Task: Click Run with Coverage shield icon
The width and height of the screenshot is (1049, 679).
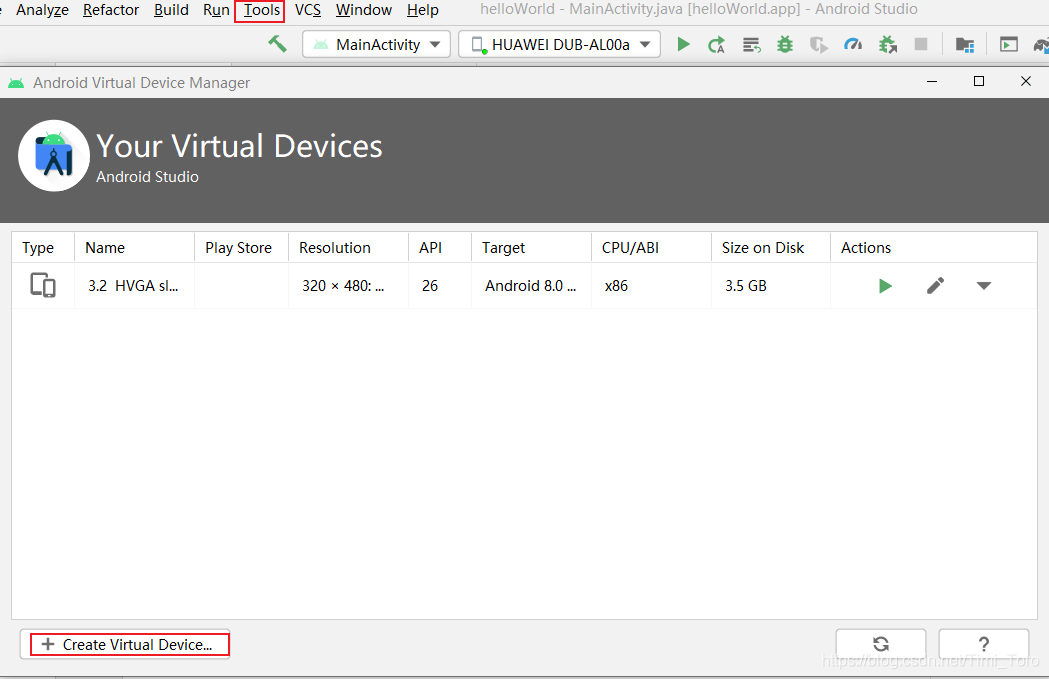Action: 818,45
